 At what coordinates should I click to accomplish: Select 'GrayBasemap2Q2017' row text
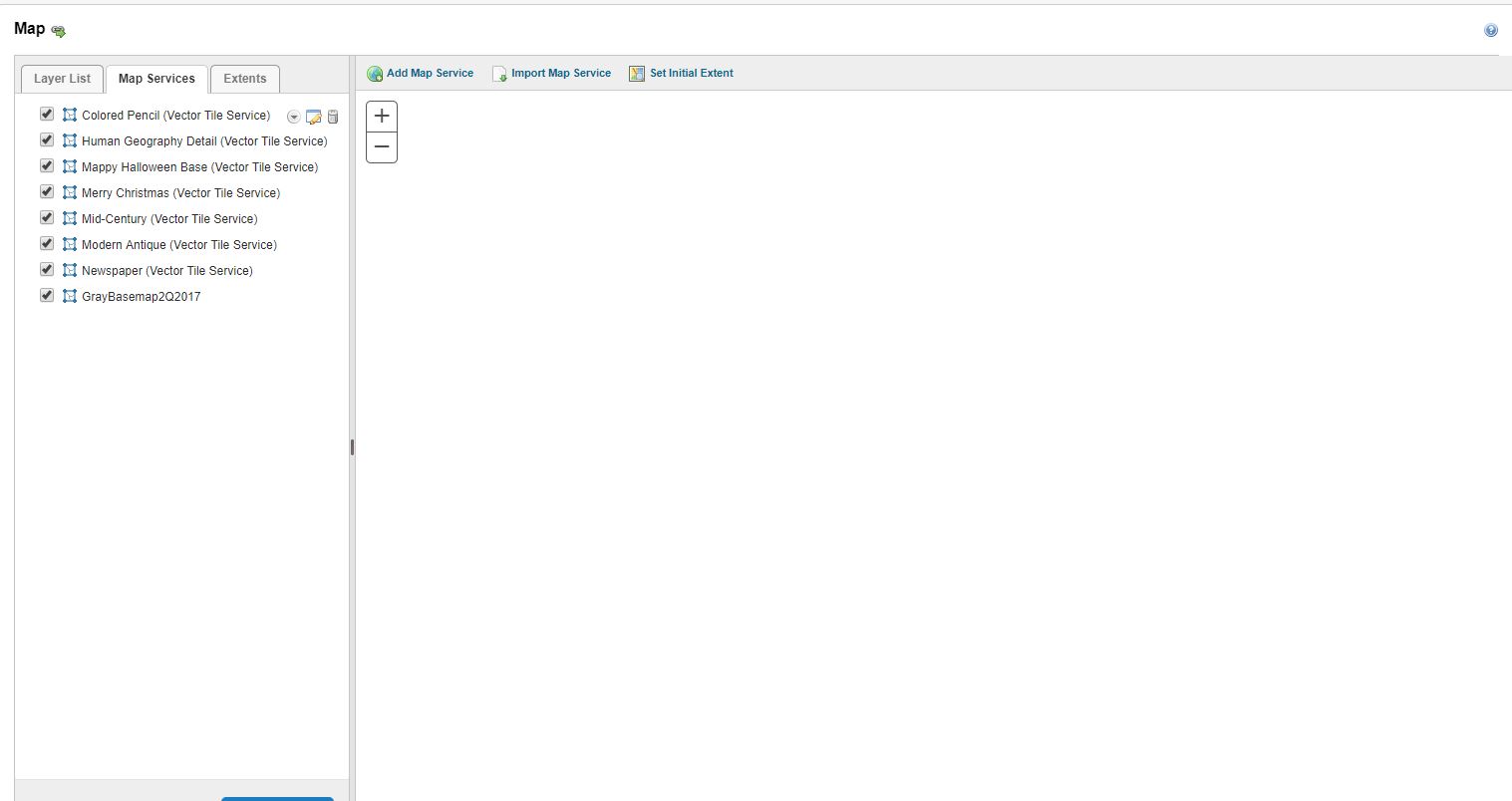[141, 297]
